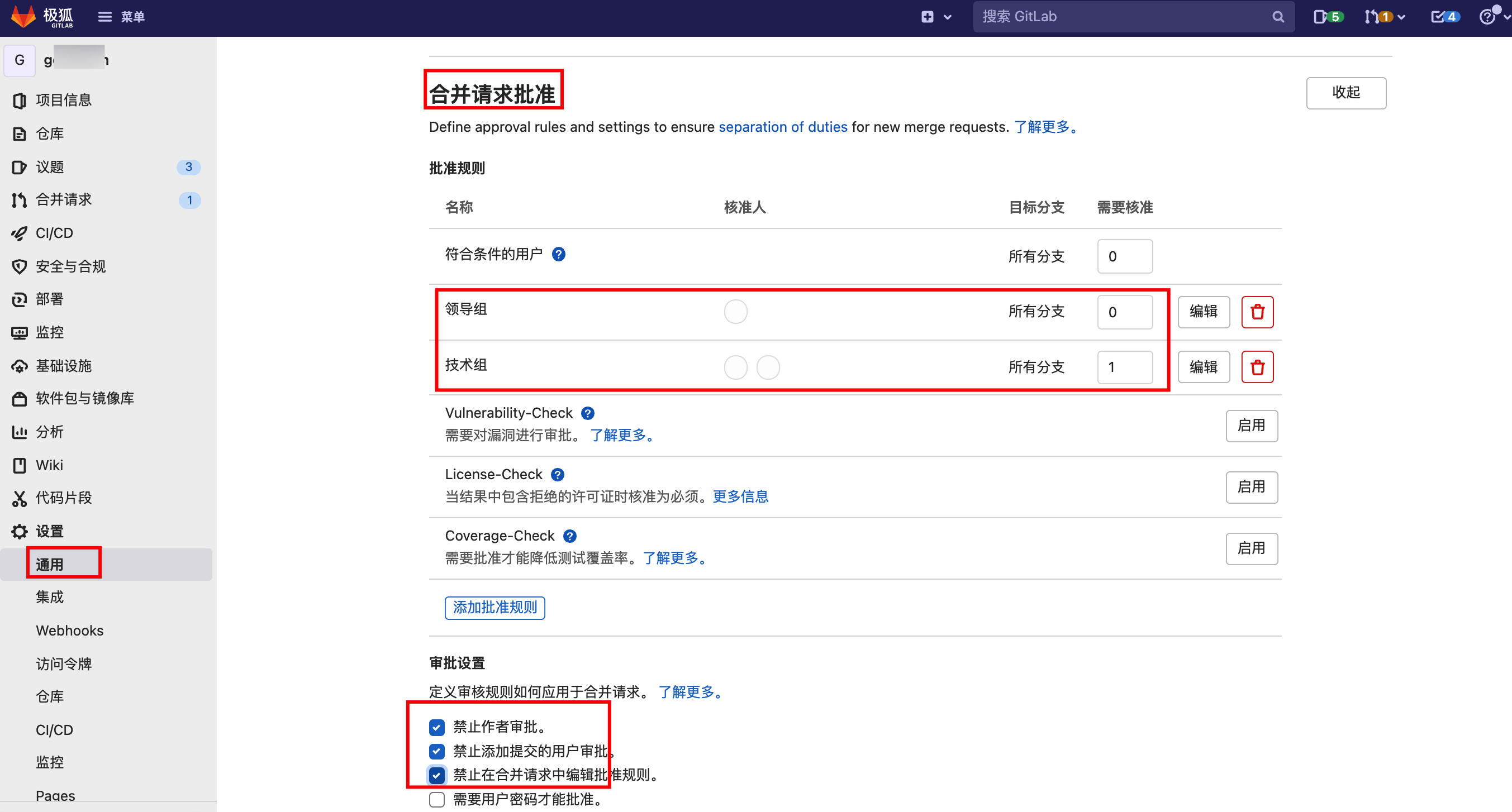1512x812 pixels.
Task: Open separation of duties link
Action: [x=782, y=127]
